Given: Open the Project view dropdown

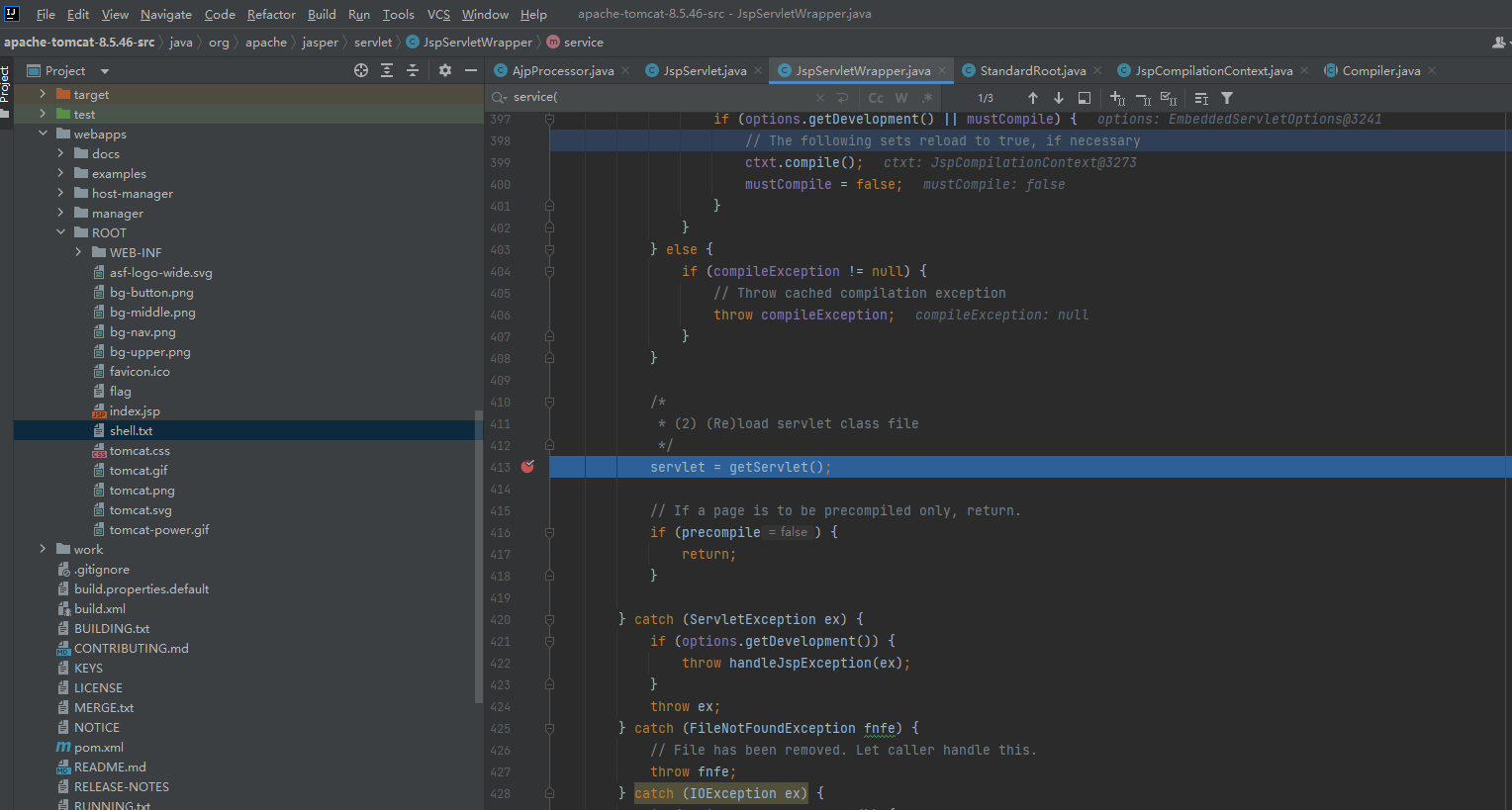Looking at the screenshot, I should [105, 71].
